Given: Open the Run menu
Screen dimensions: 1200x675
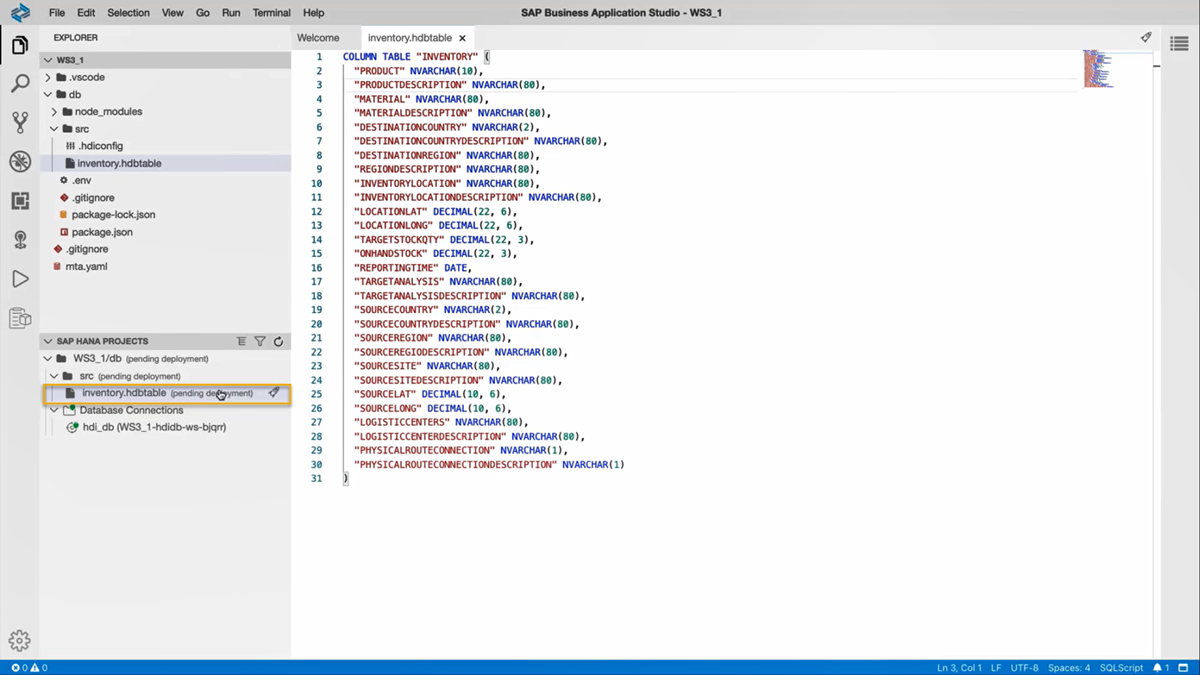Looking at the screenshot, I should [x=231, y=13].
